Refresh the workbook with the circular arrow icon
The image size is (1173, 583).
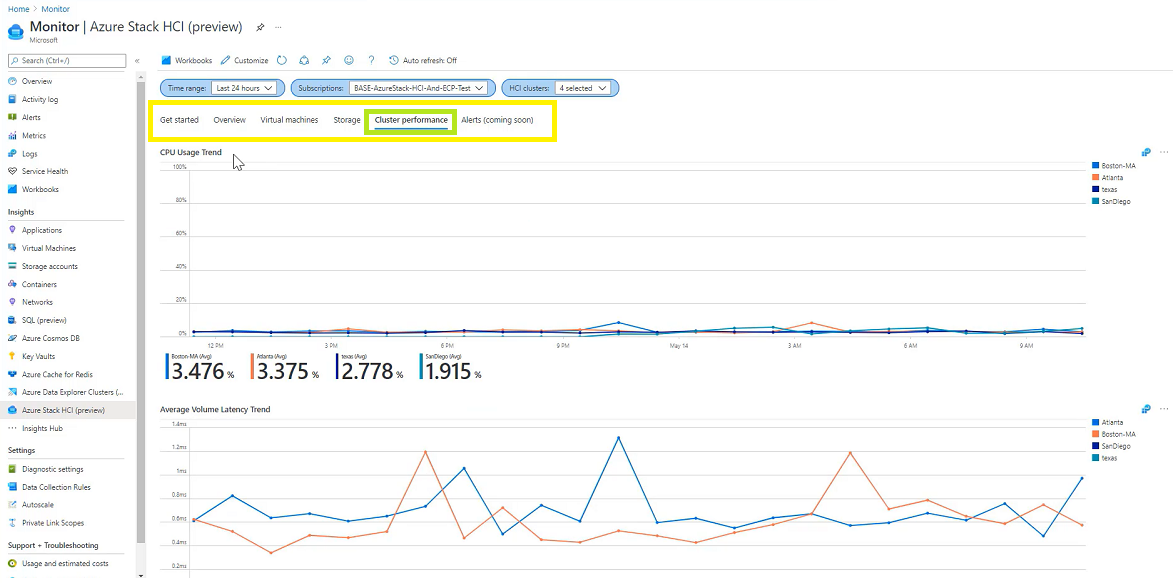click(282, 61)
